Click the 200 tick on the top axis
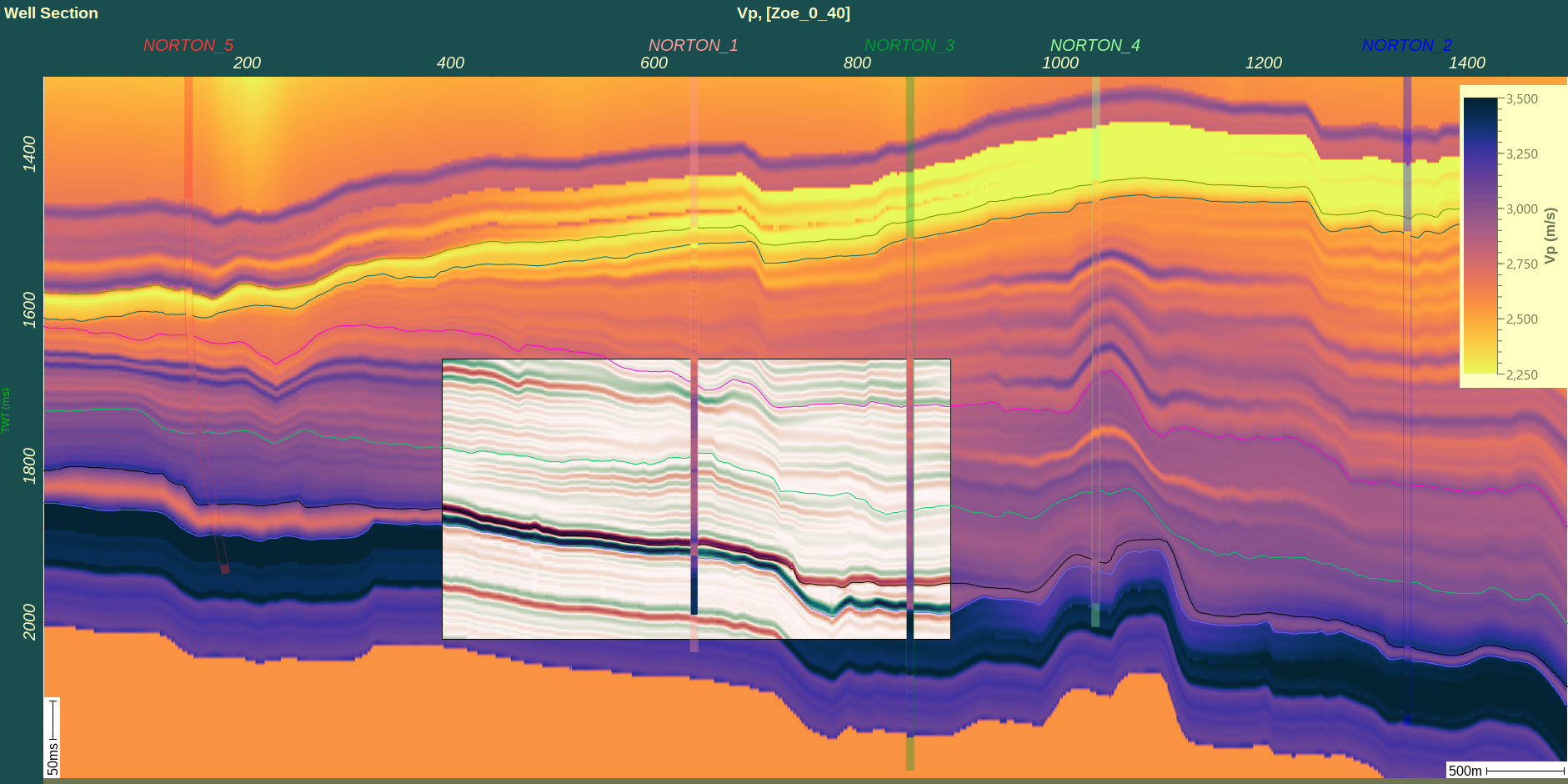The height and width of the screenshot is (784, 1568). click(247, 63)
